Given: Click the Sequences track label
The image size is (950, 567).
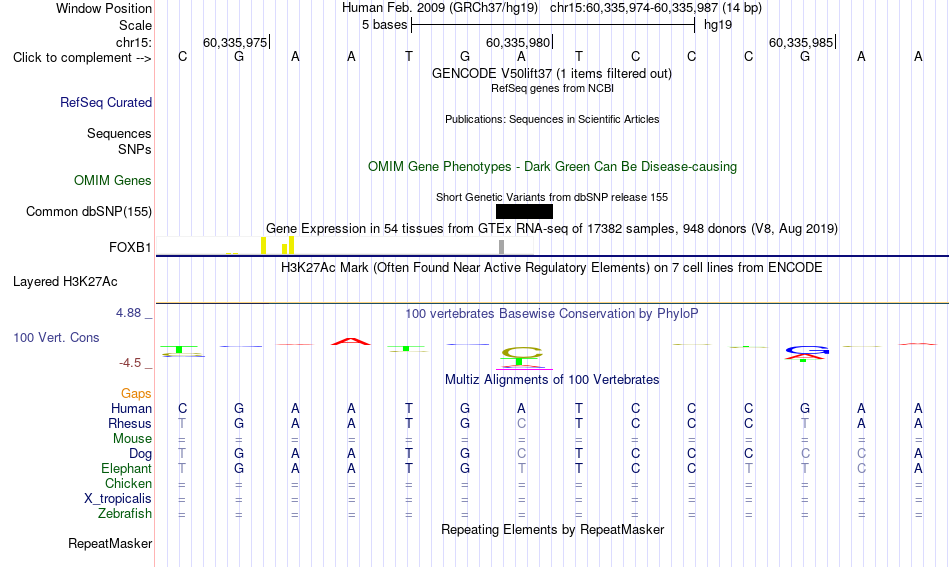Looking at the screenshot, I should [x=119, y=133].
